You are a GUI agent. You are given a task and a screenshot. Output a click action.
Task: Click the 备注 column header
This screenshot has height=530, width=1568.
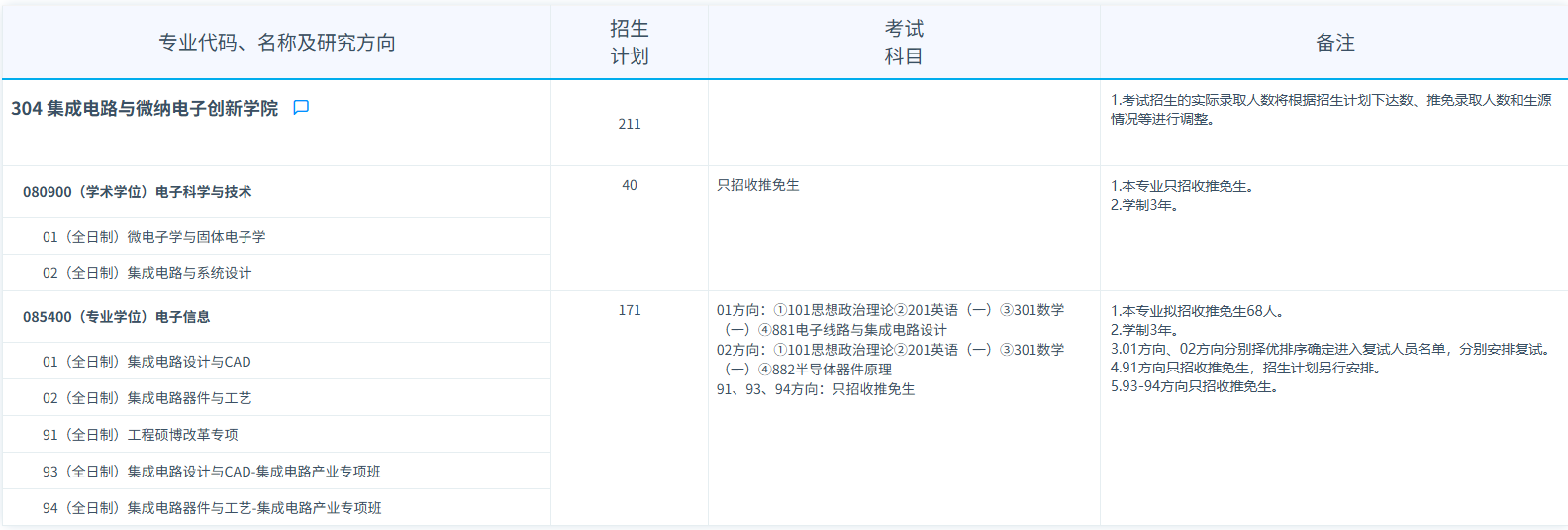1334,43
